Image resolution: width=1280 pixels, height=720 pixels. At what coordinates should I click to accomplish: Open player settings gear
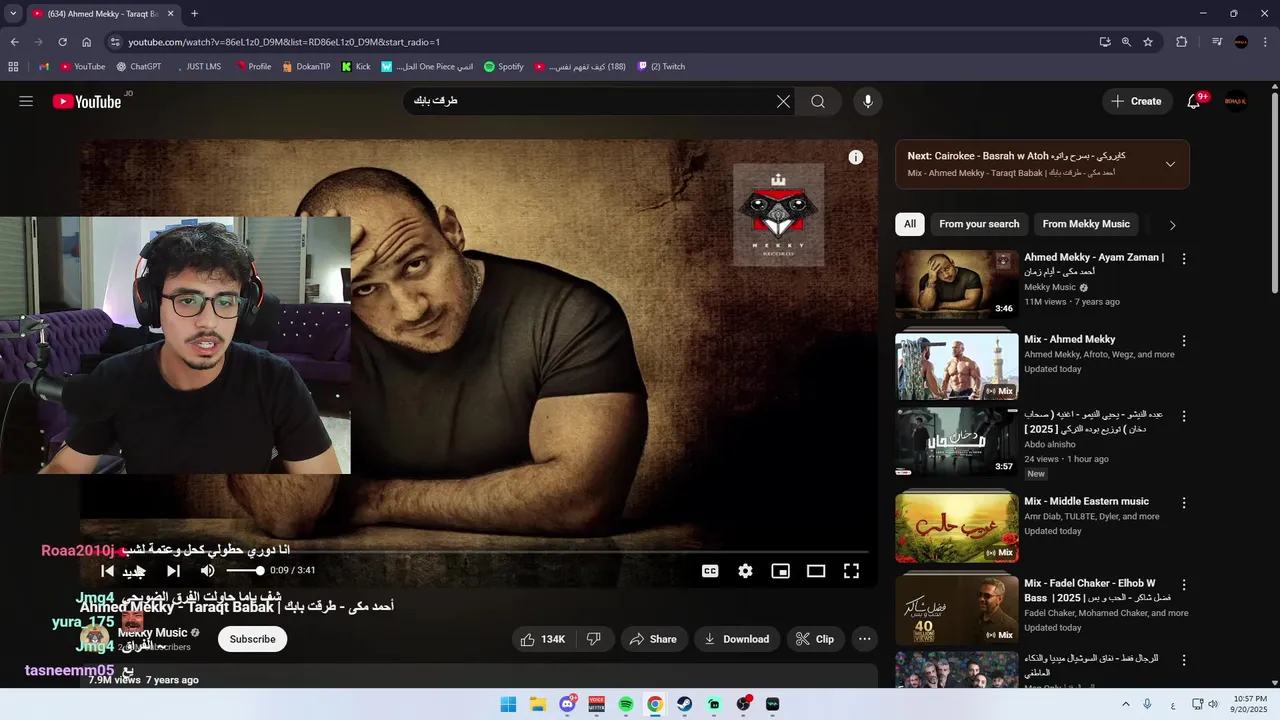(745, 571)
